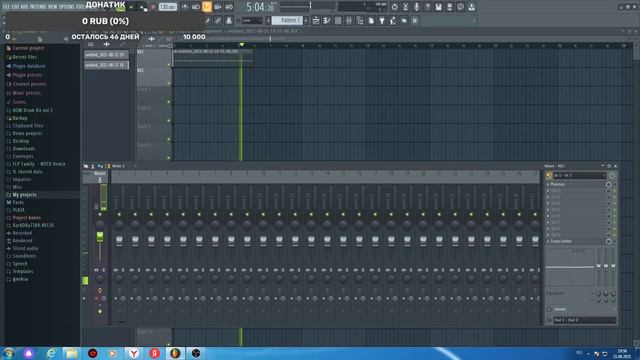Expand the Backup folder
Screen dimensions: 640x360
point(20,118)
